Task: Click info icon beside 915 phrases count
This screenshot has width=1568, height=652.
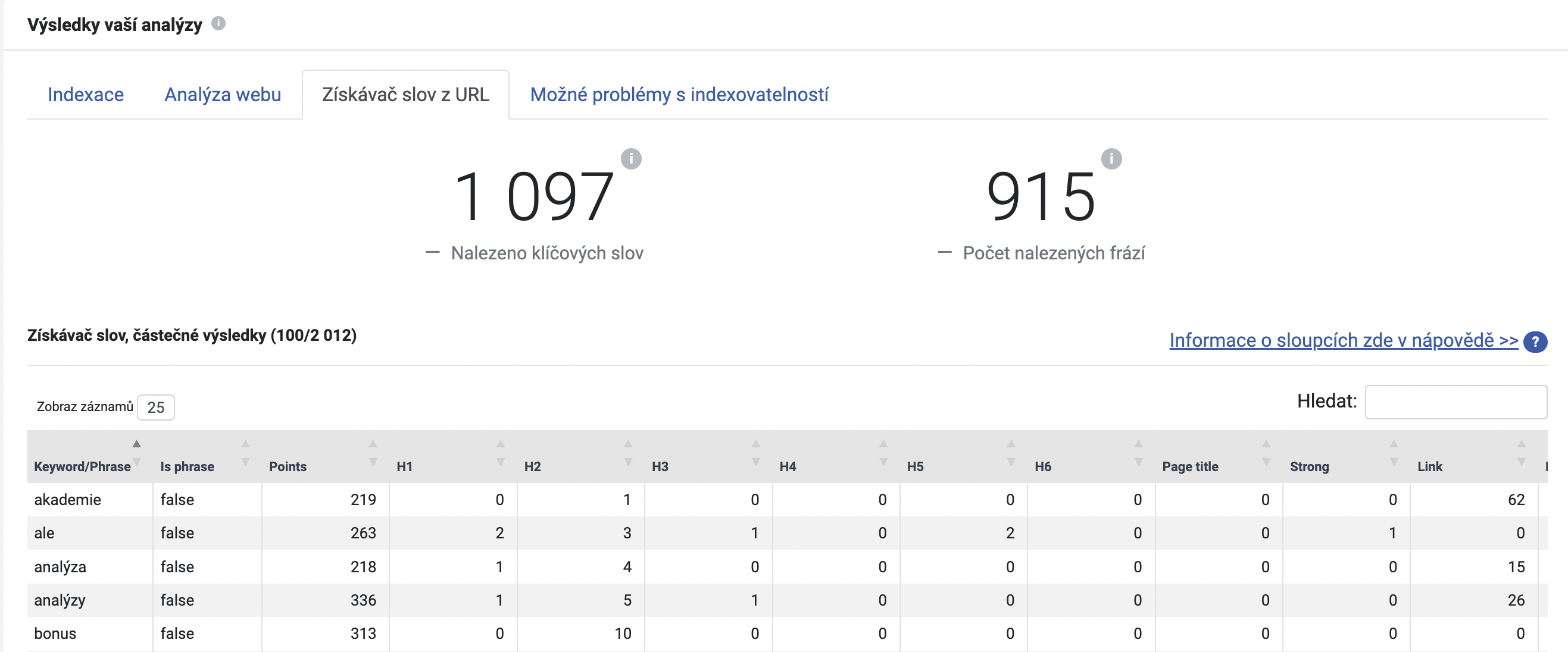Action: click(1111, 159)
